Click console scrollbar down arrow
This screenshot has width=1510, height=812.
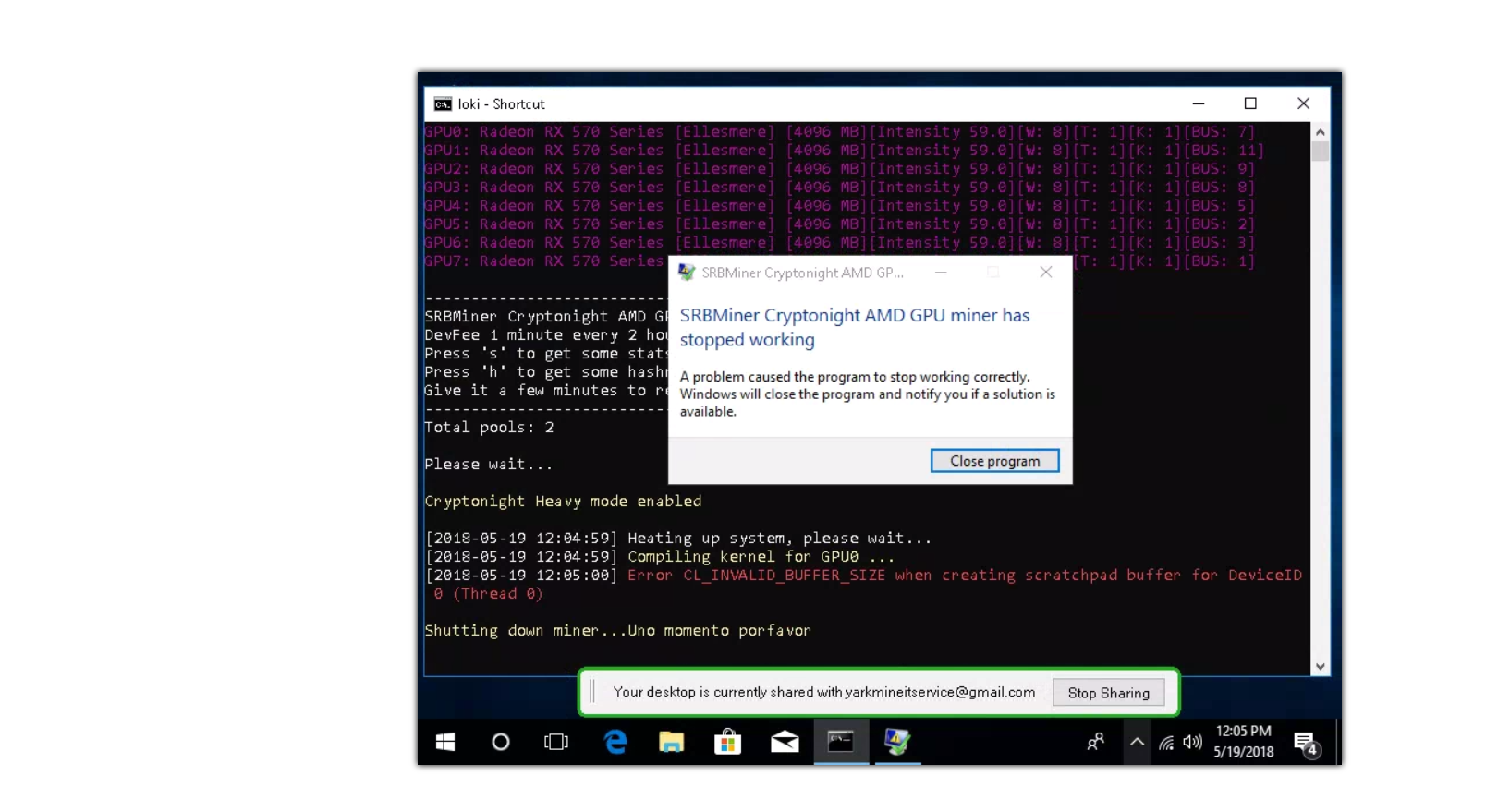1321,667
